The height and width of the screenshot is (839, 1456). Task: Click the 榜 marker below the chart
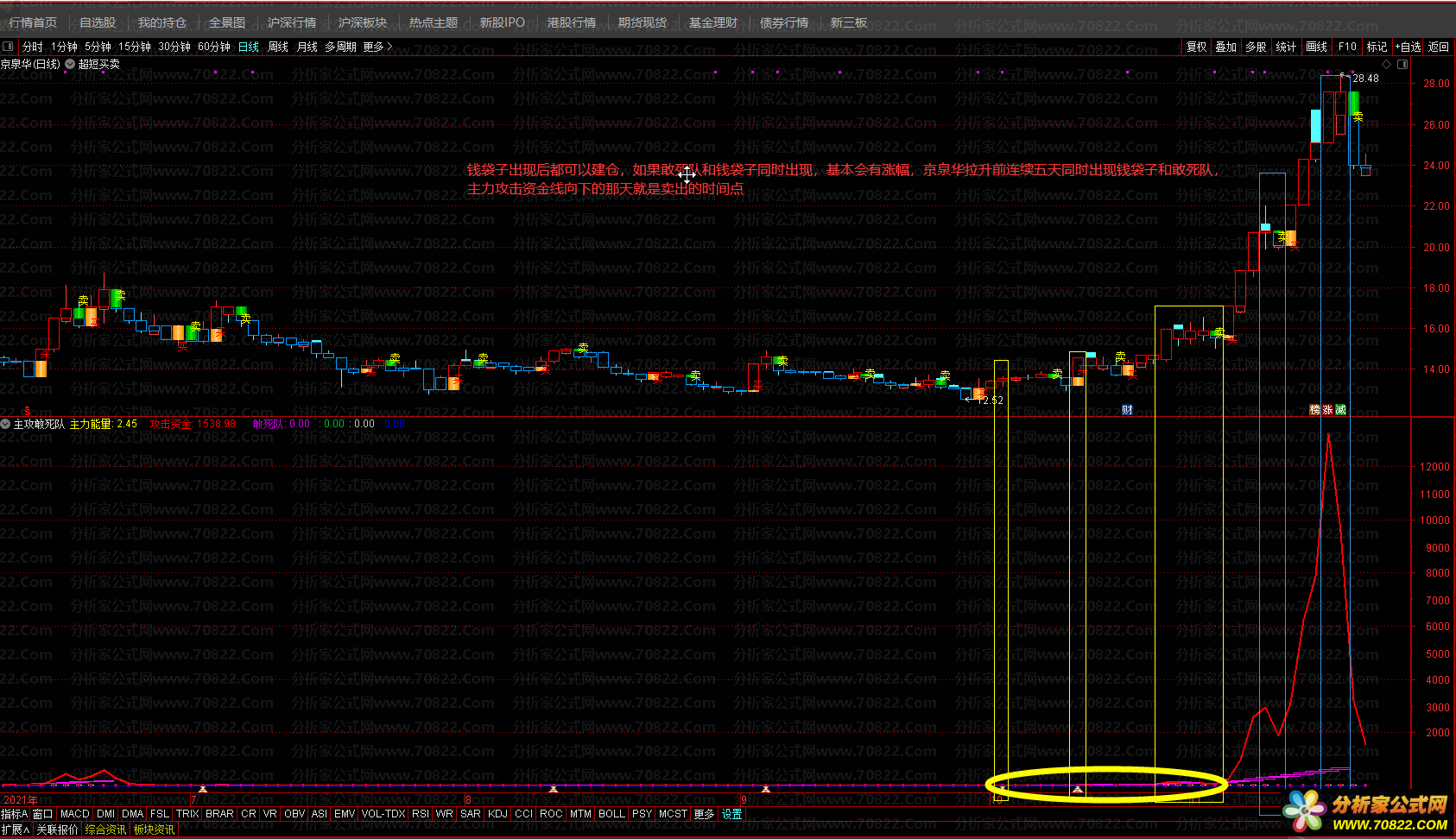(1315, 410)
